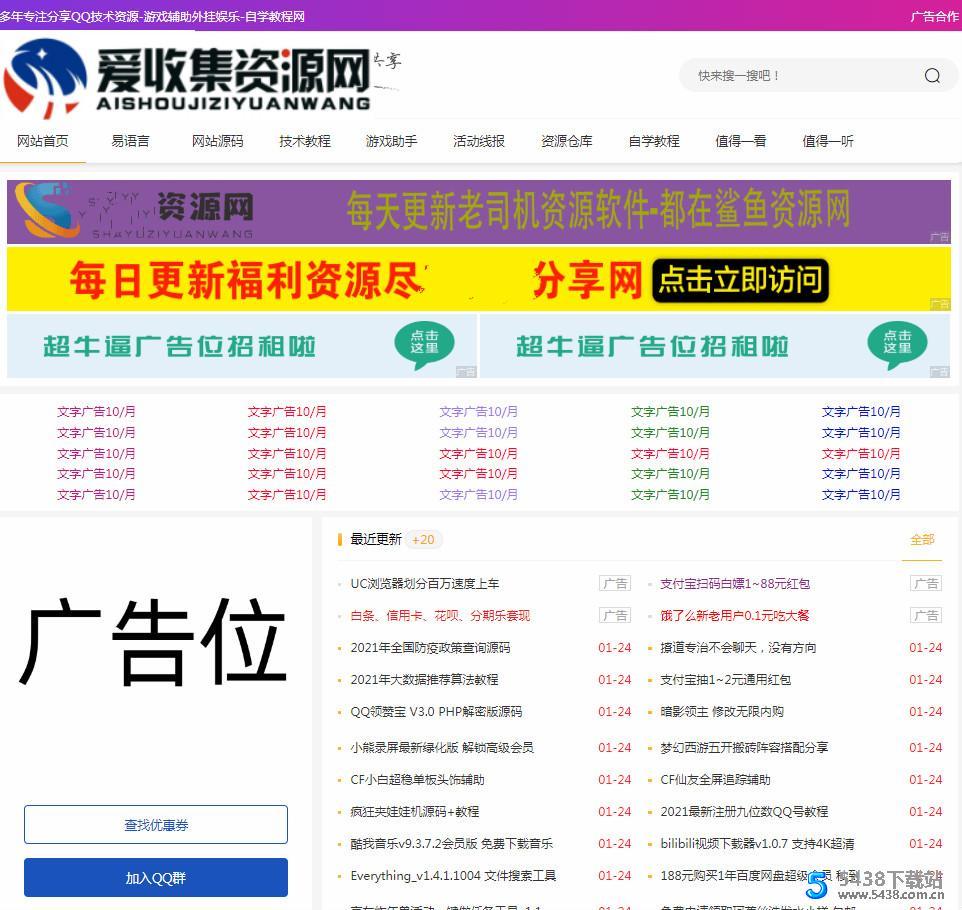The image size is (962, 910).
Task: View the 全部 link in the updates panel
Action: 921,539
